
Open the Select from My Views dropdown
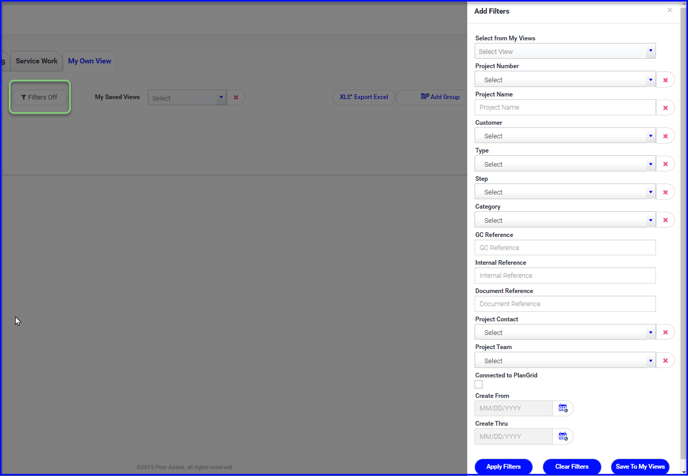coord(565,51)
